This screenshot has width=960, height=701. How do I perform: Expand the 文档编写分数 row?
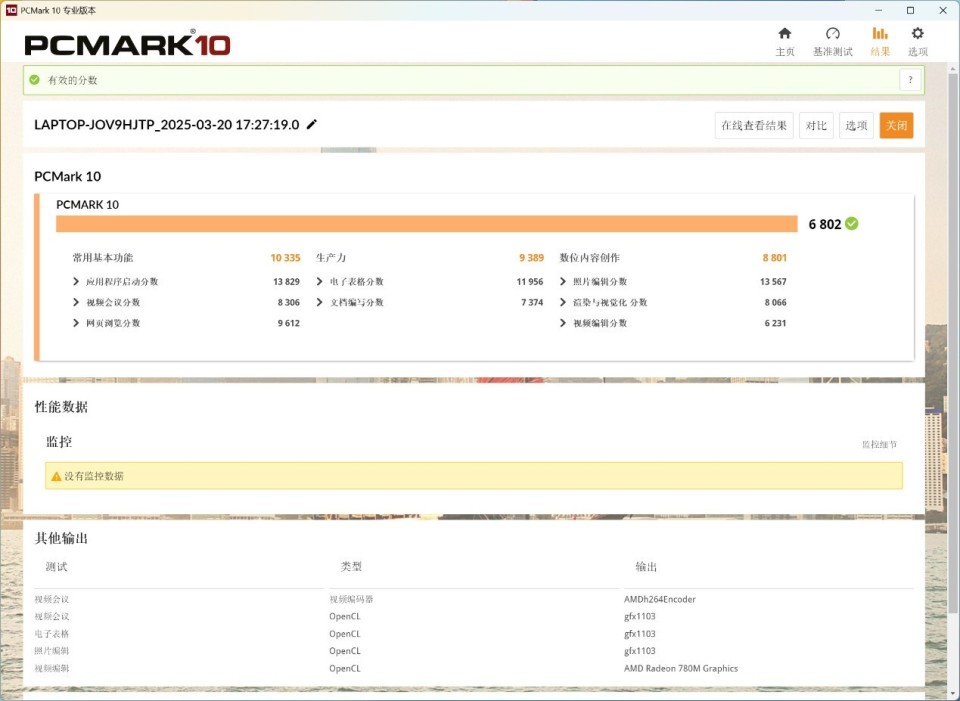point(320,302)
